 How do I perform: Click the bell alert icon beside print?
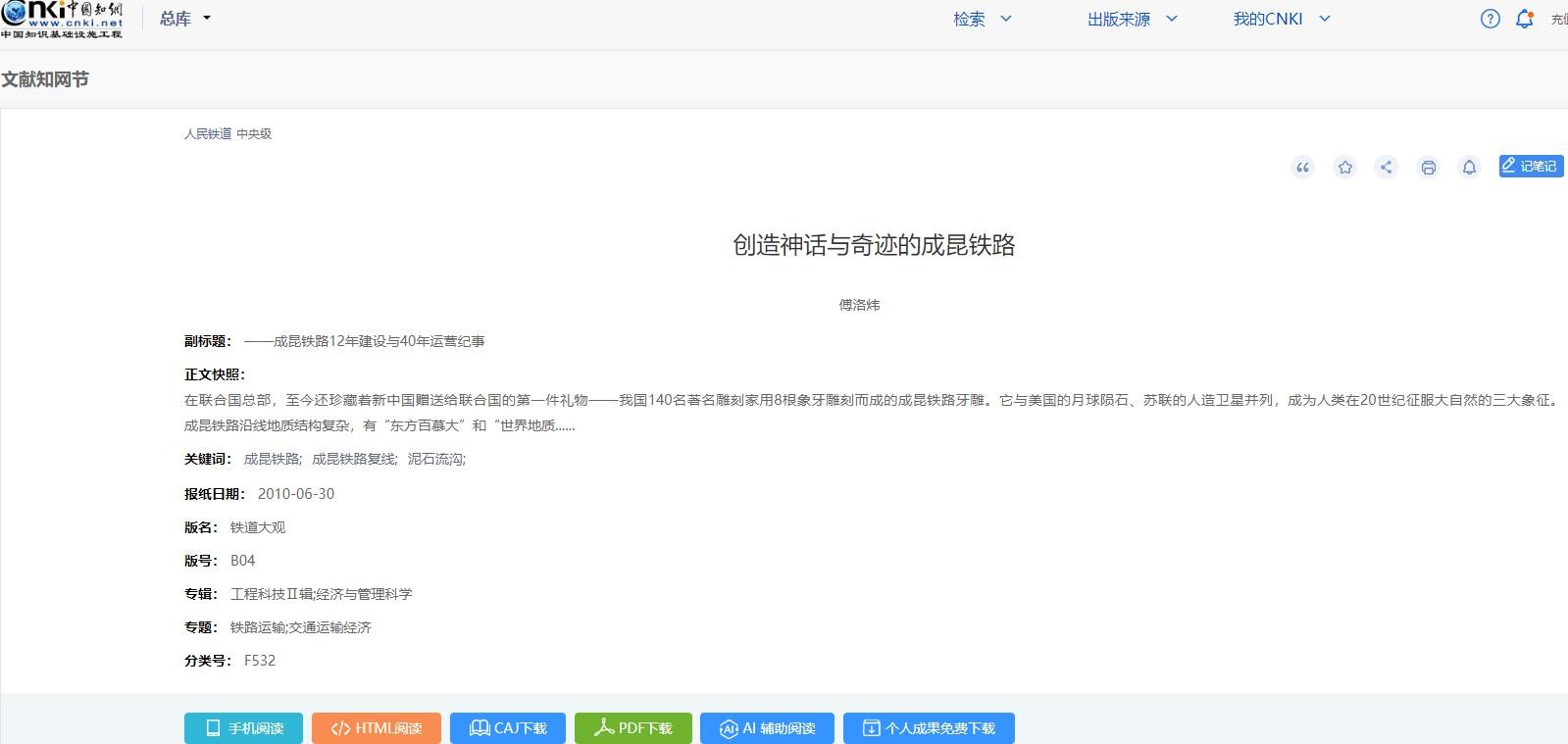(1469, 168)
